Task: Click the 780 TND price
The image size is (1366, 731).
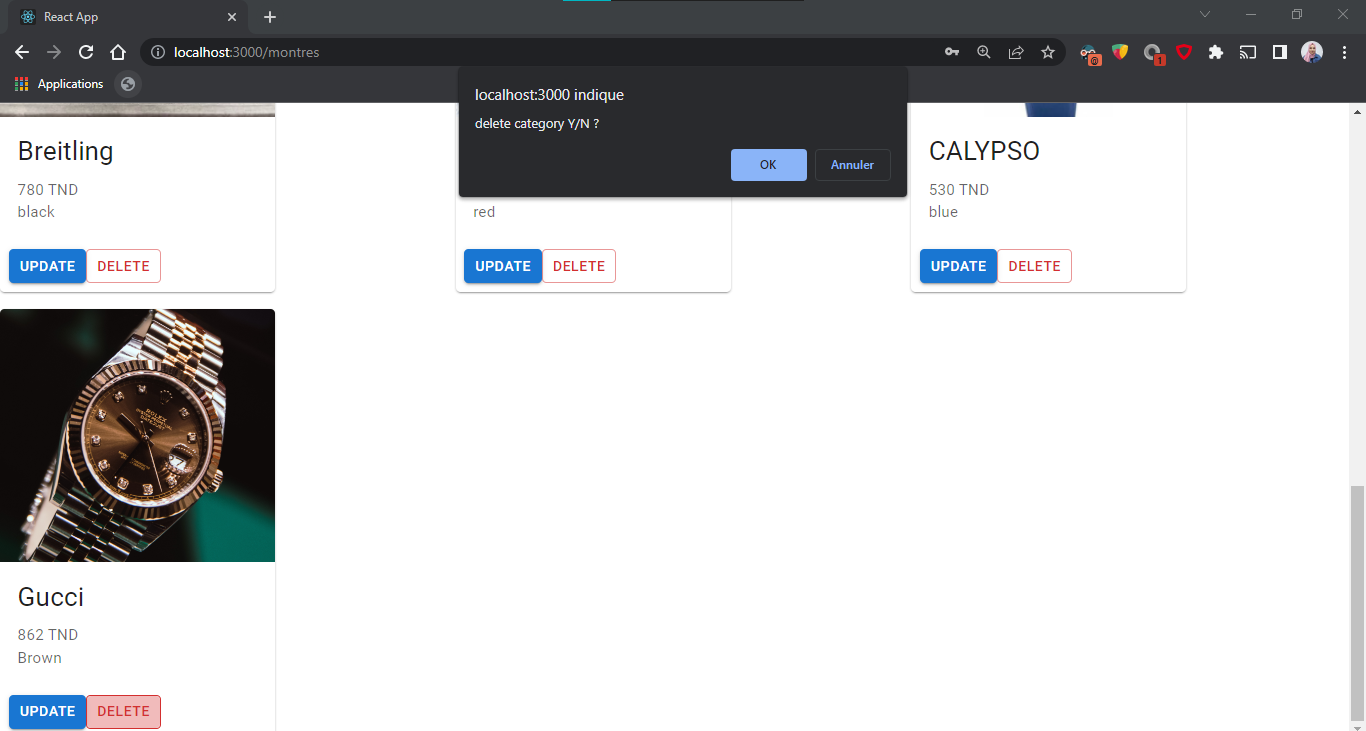Action: 48,190
